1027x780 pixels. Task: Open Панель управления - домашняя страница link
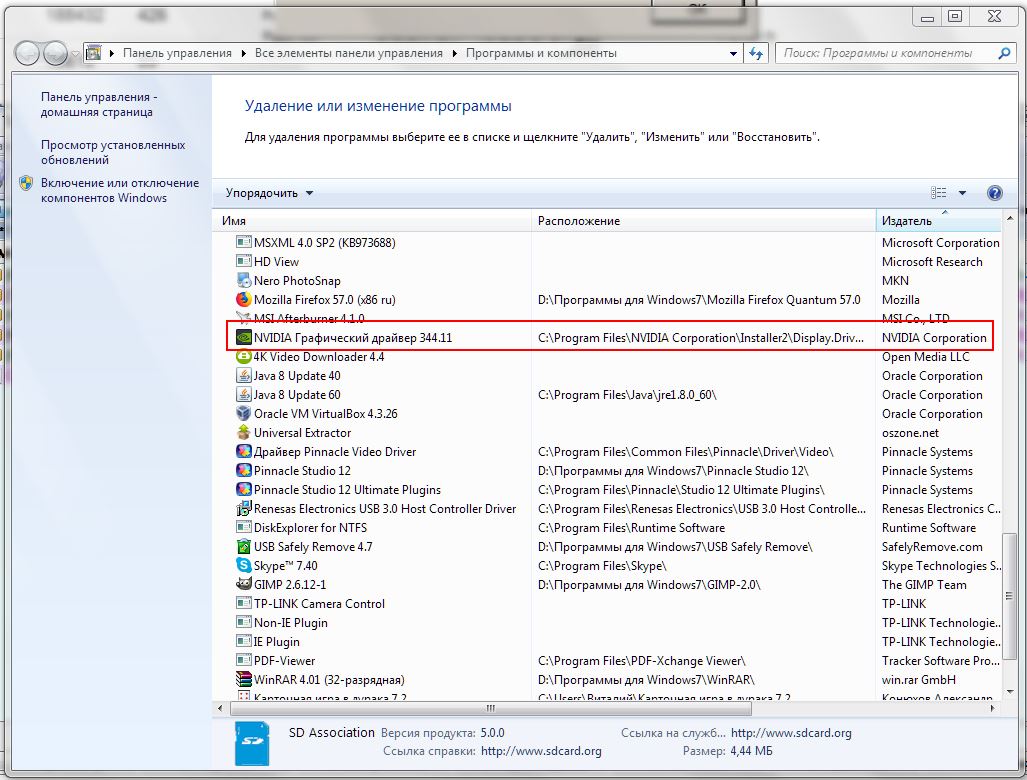(99, 104)
